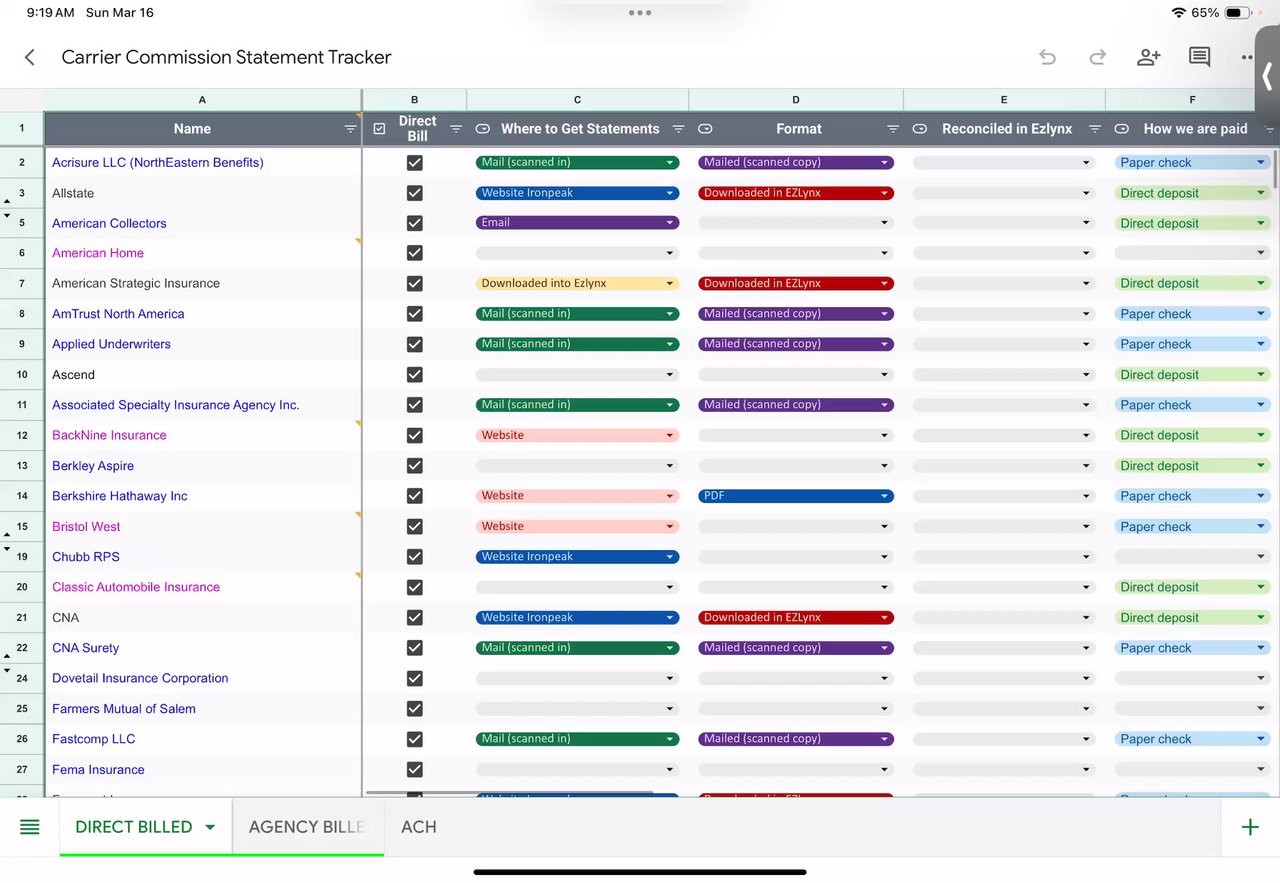Image resolution: width=1280 pixels, height=883 pixels.
Task: Open Dovetail Insurance Corporation link
Action: click(x=140, y=678)
